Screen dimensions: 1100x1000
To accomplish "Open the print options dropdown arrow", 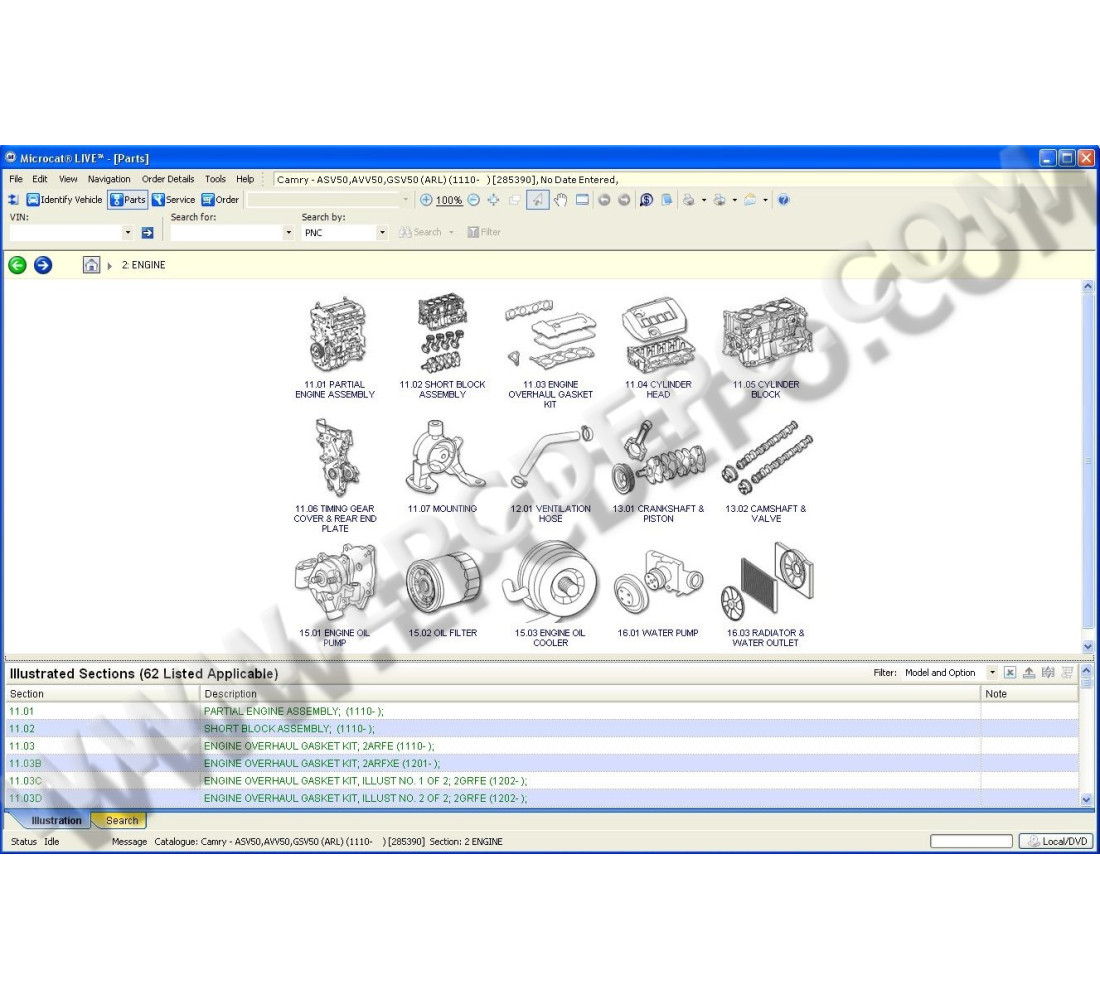I will [x=704, y=200].
